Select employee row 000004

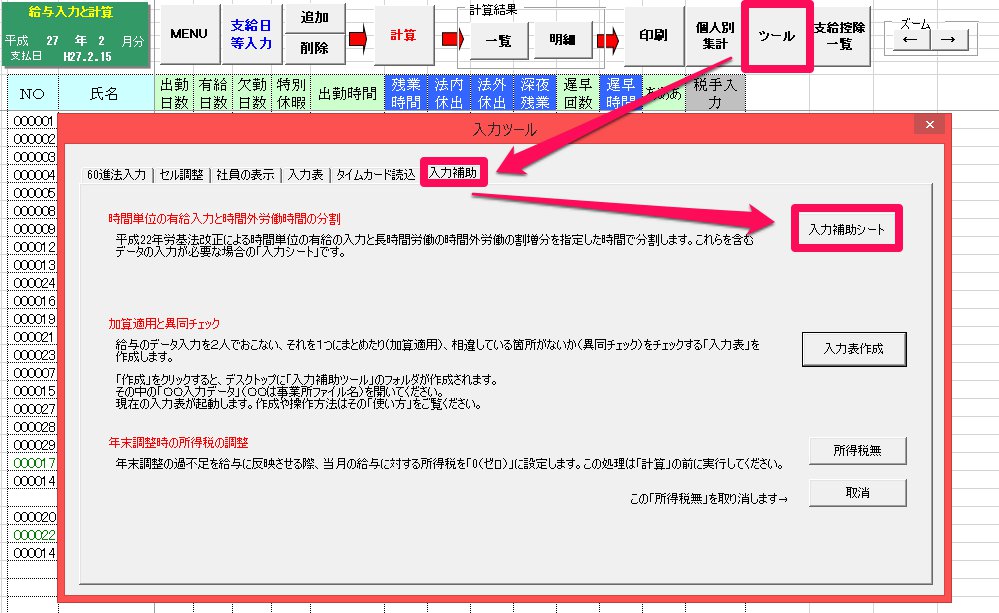(x=33, y=175)
